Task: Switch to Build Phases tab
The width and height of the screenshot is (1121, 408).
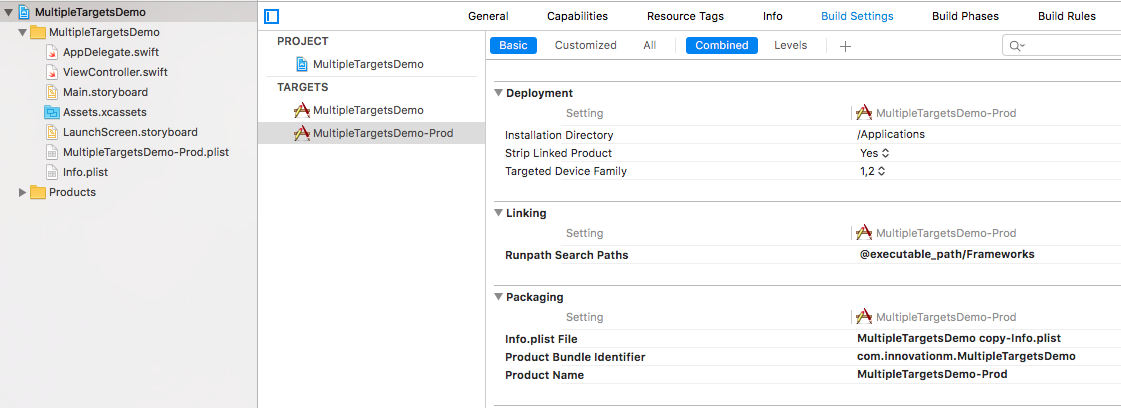Action: (x=965, y=16)
